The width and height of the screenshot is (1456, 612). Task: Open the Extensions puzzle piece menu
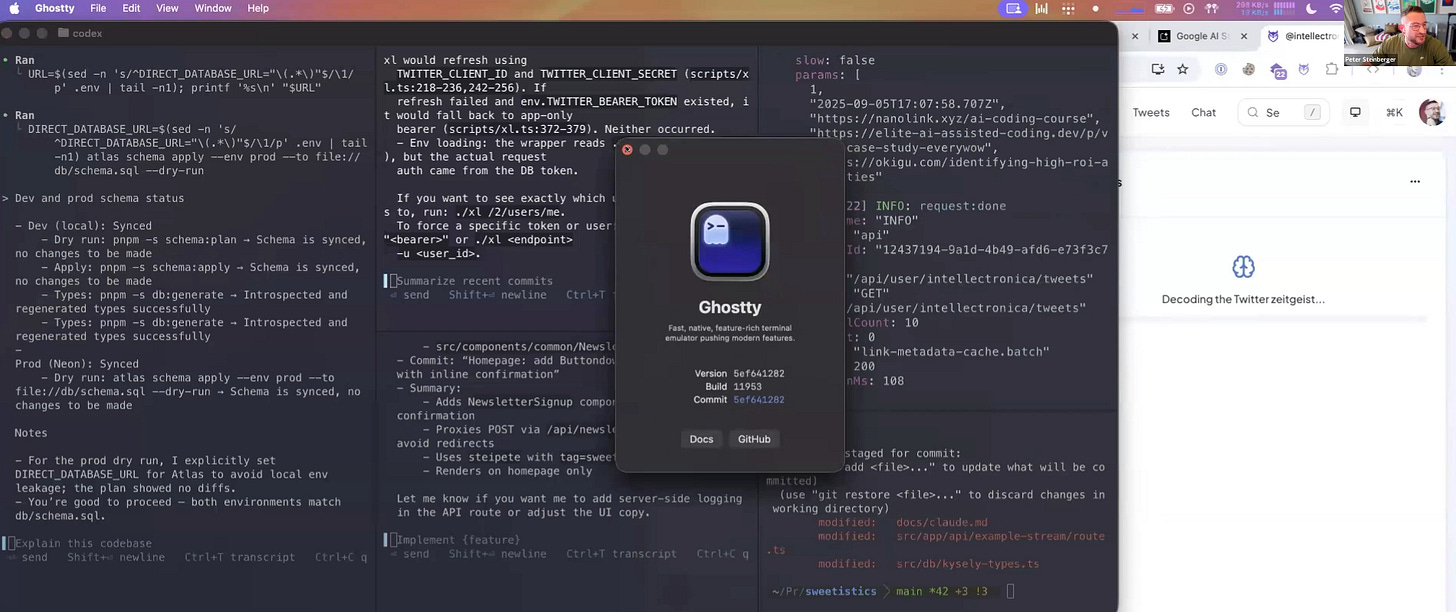[x=1331, y=69]
